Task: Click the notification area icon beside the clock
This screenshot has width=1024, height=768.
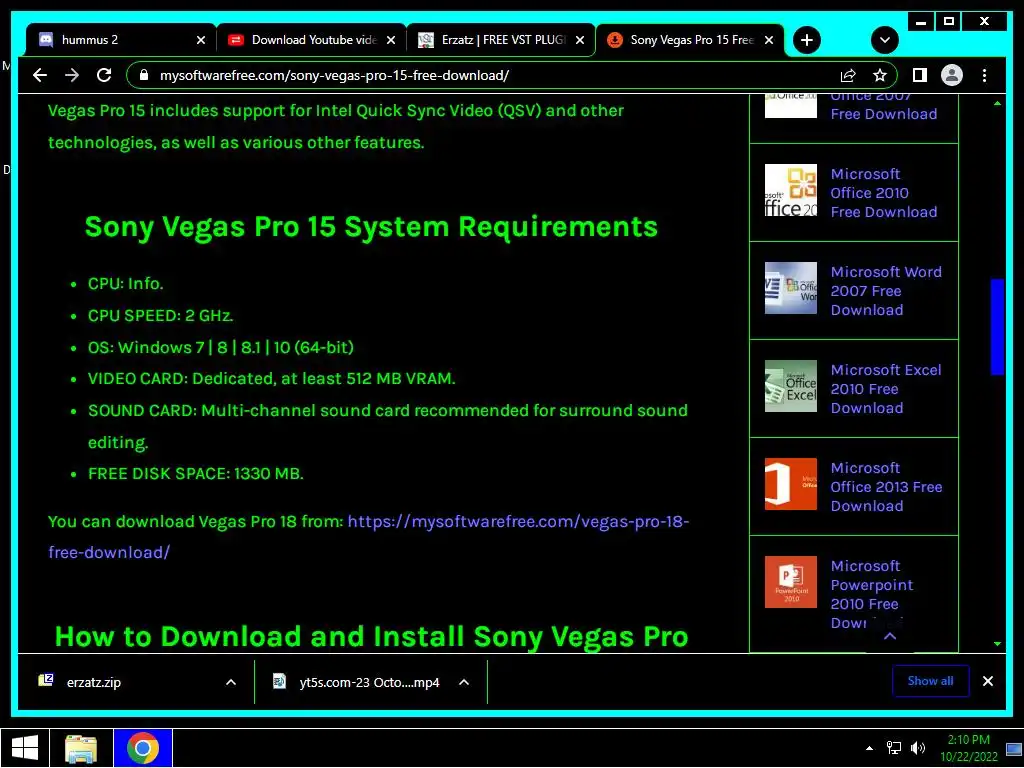Action: pyautogui.click(x=1014, y=749)
